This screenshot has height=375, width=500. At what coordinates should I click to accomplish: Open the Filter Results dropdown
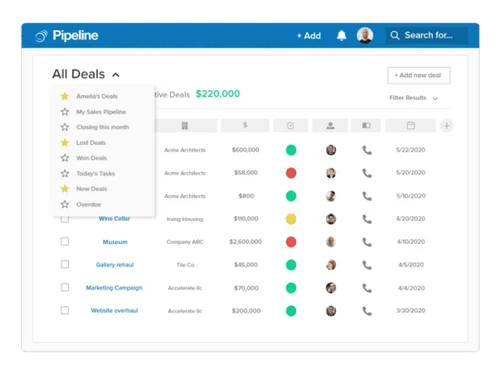tap(413, 98)
